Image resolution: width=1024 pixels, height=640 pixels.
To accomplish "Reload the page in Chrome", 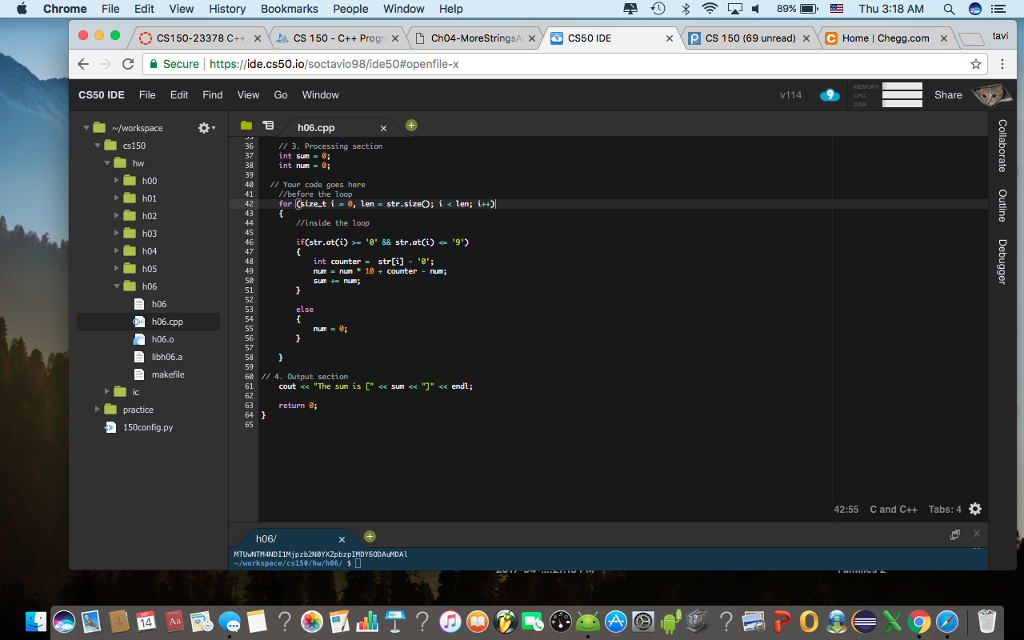I will (128, 64).
